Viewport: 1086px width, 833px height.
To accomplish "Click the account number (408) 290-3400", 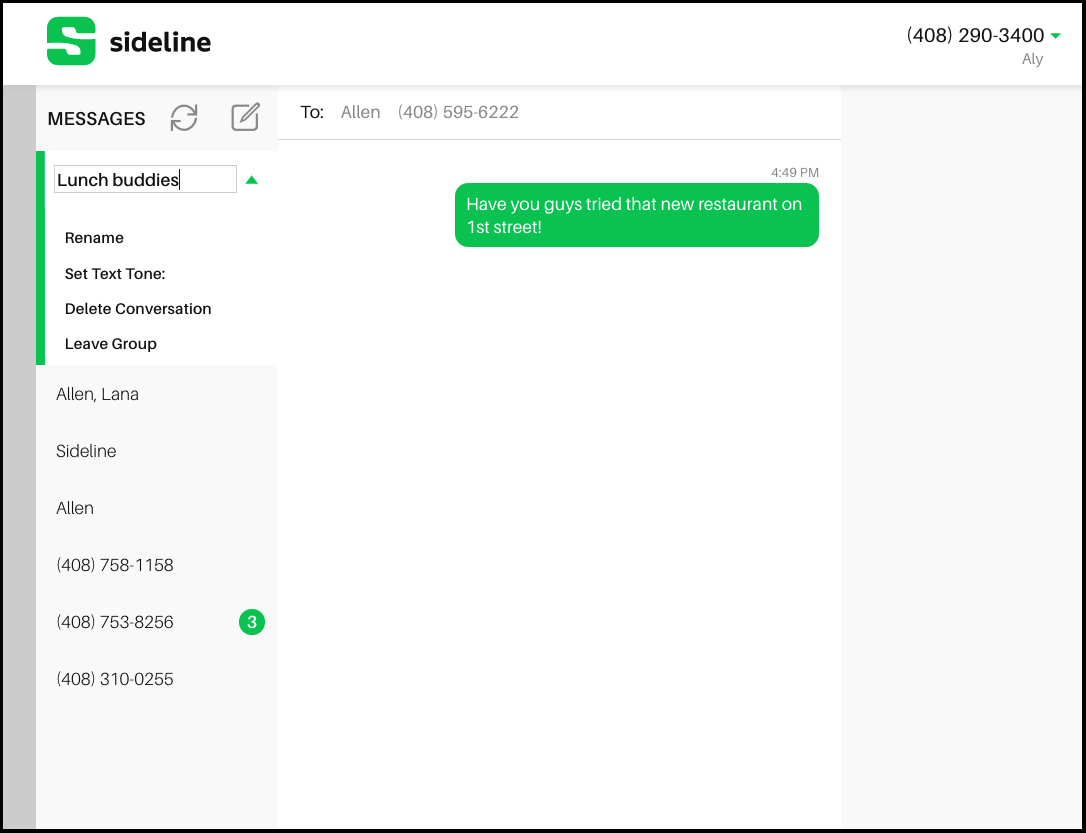I will (x=975, y=35).
